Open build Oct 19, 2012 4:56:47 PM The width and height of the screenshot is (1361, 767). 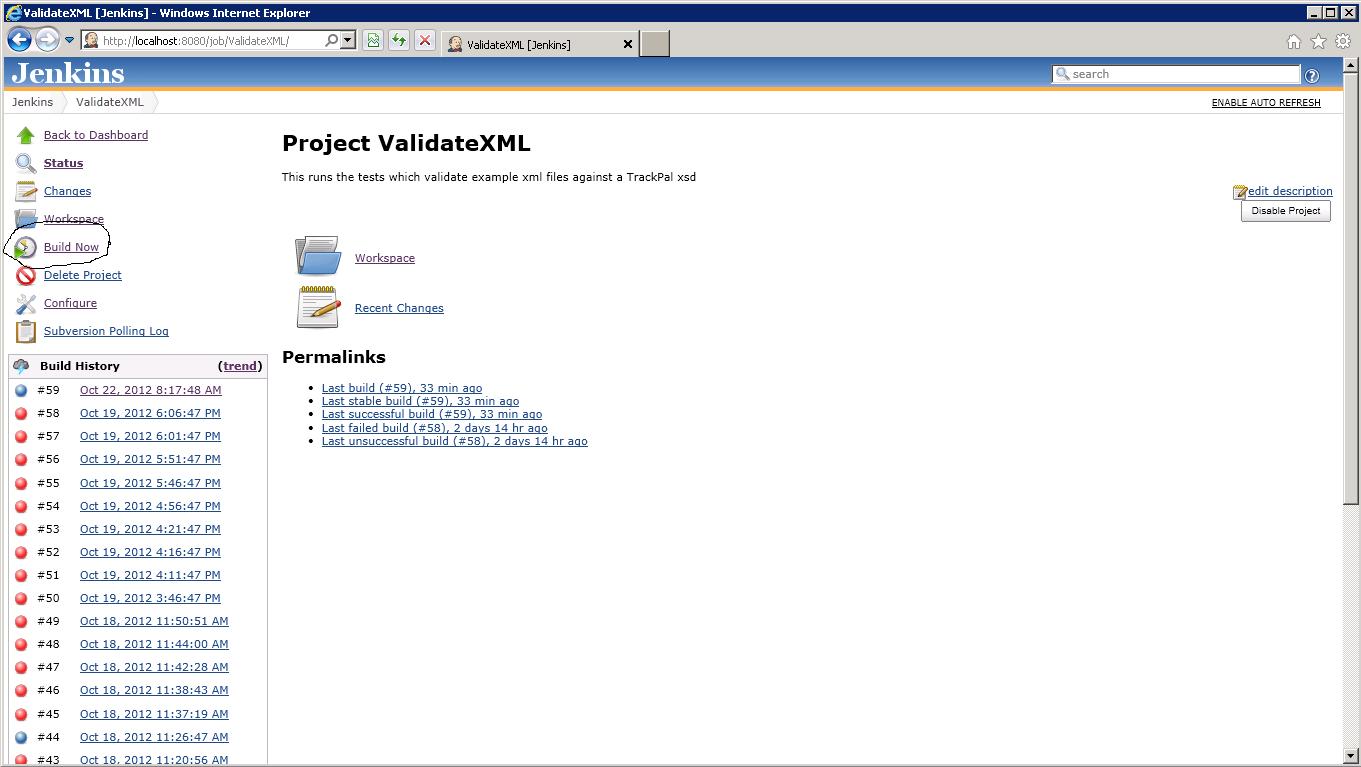(x=150, y=506)
